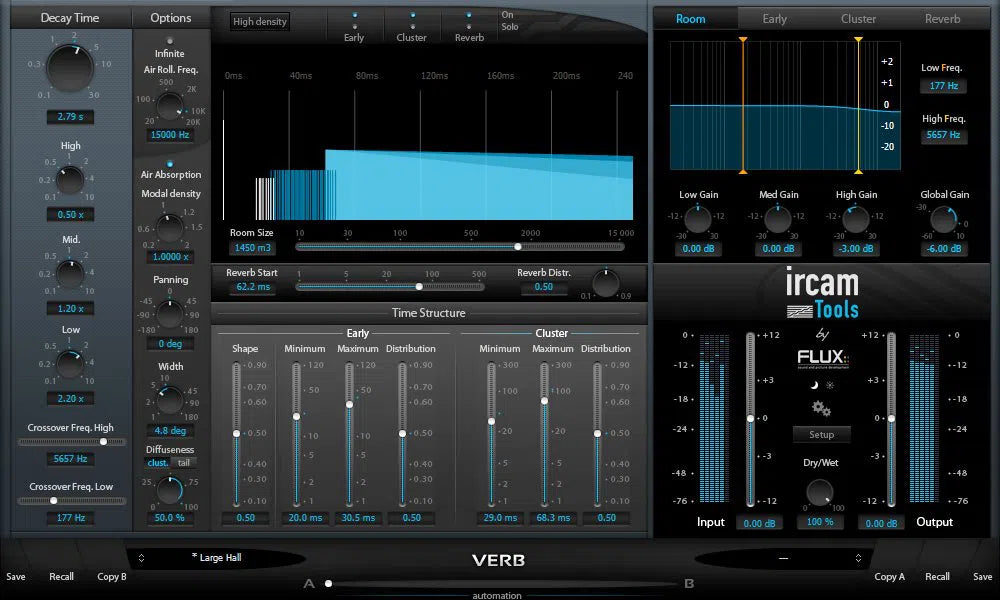Select the moon icon for dark theme

click(814, 385)
